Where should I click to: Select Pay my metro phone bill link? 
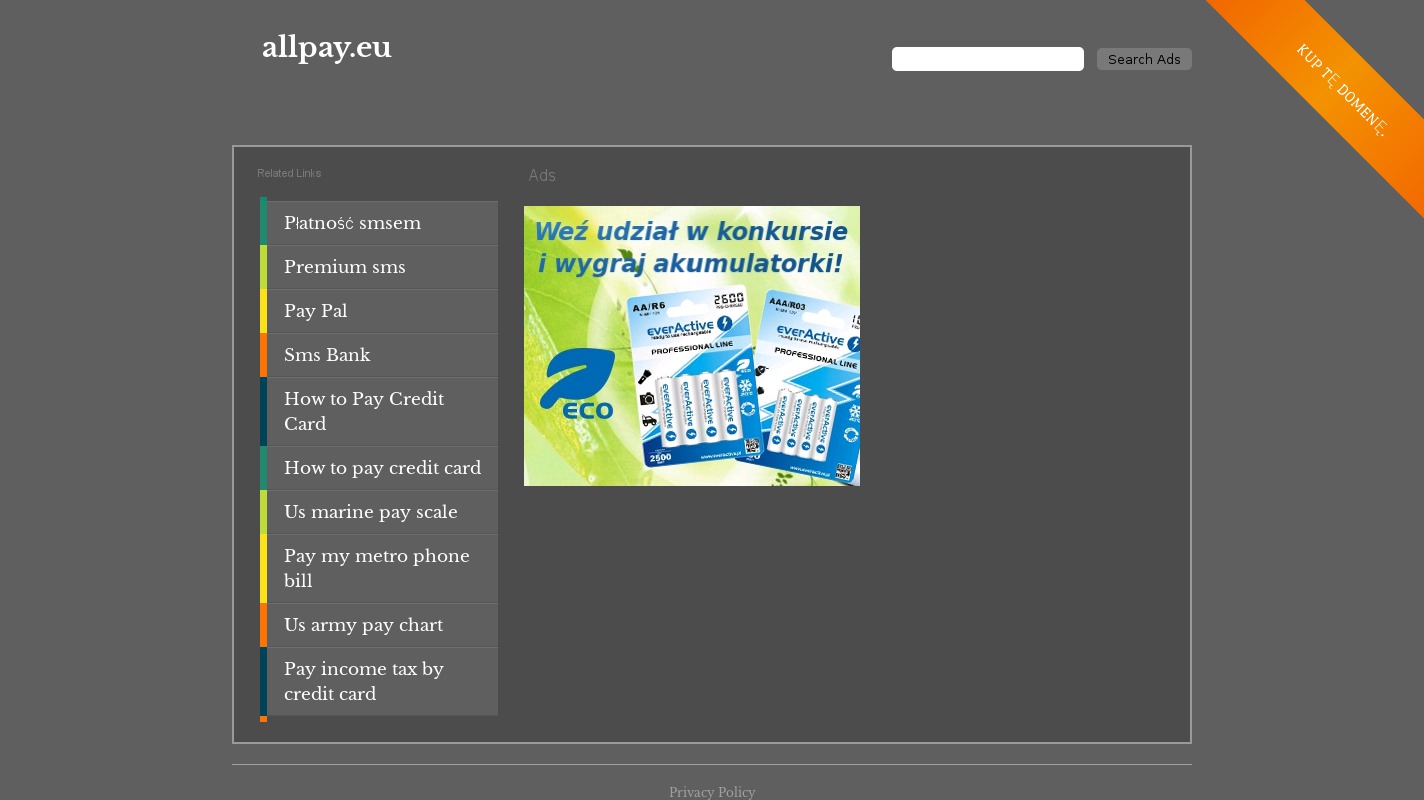376,568
